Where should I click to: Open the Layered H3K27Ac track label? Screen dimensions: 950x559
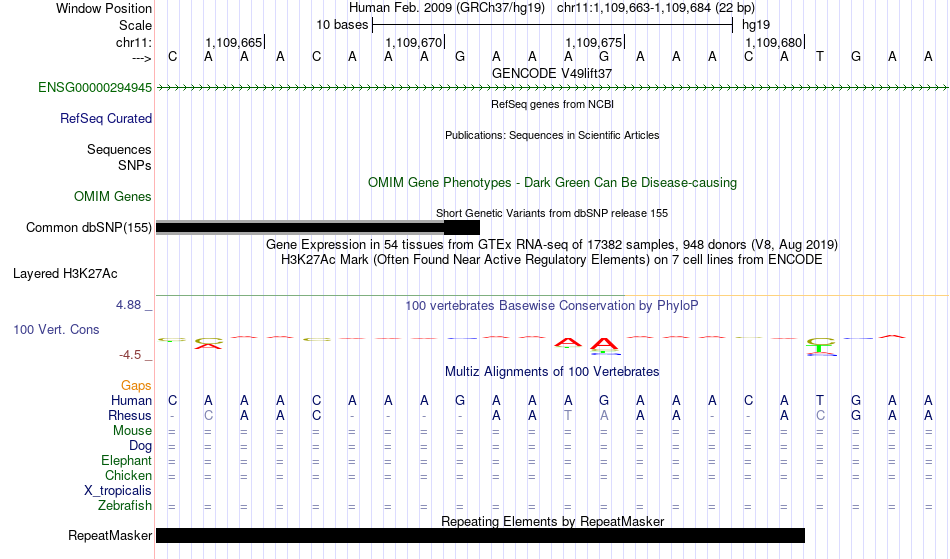coord(65,274)
